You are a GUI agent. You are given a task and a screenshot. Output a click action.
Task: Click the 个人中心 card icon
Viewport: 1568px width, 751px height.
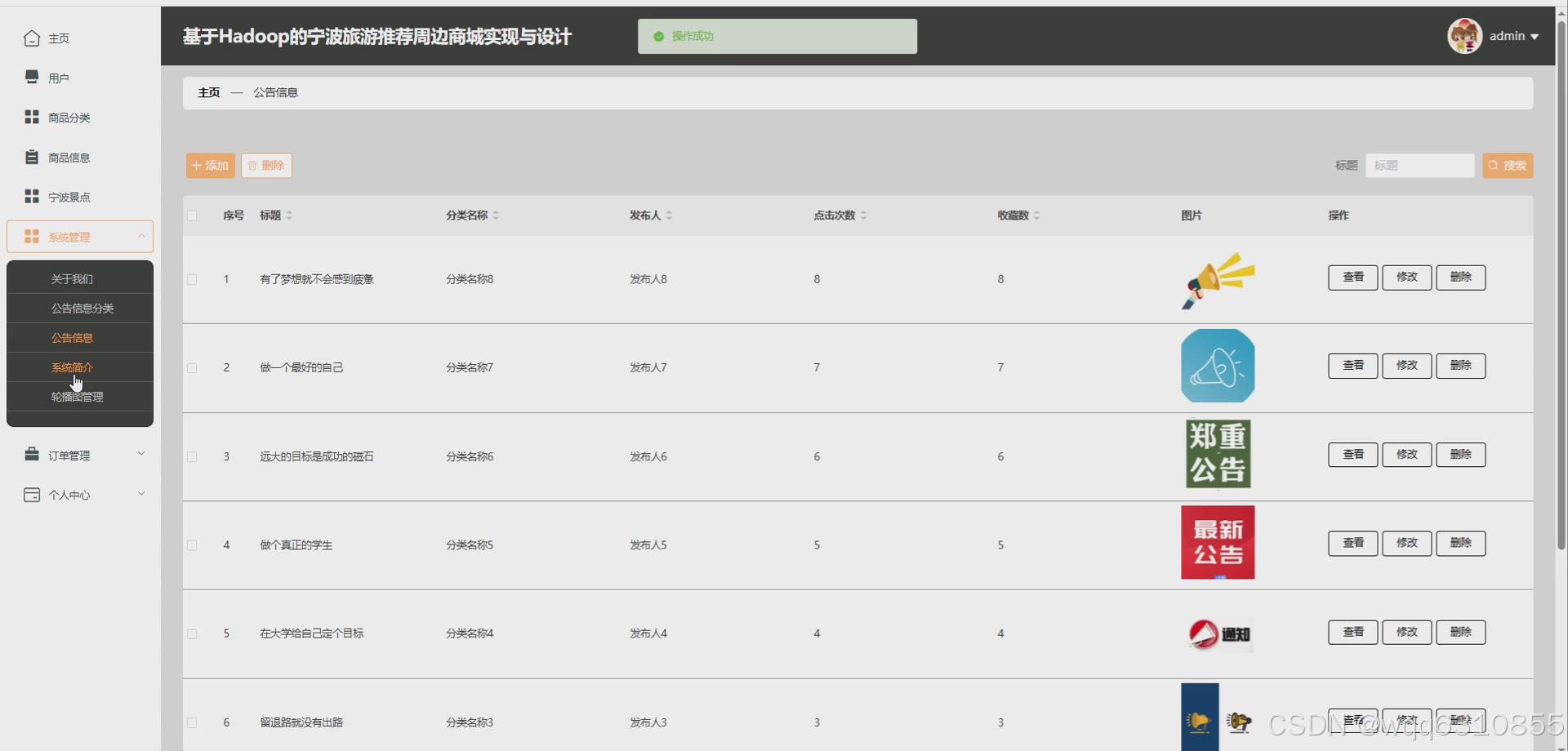[x=32, y=494]
